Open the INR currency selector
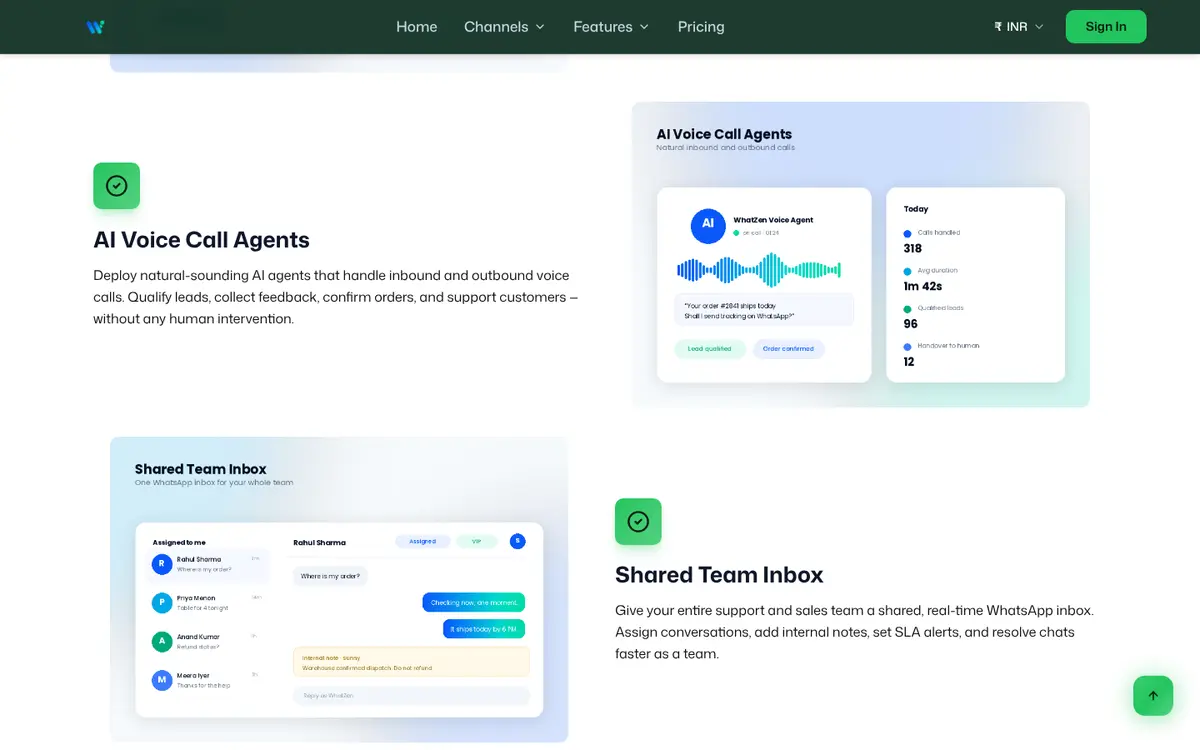1200x750 pixels. [x=1019, y=27]
